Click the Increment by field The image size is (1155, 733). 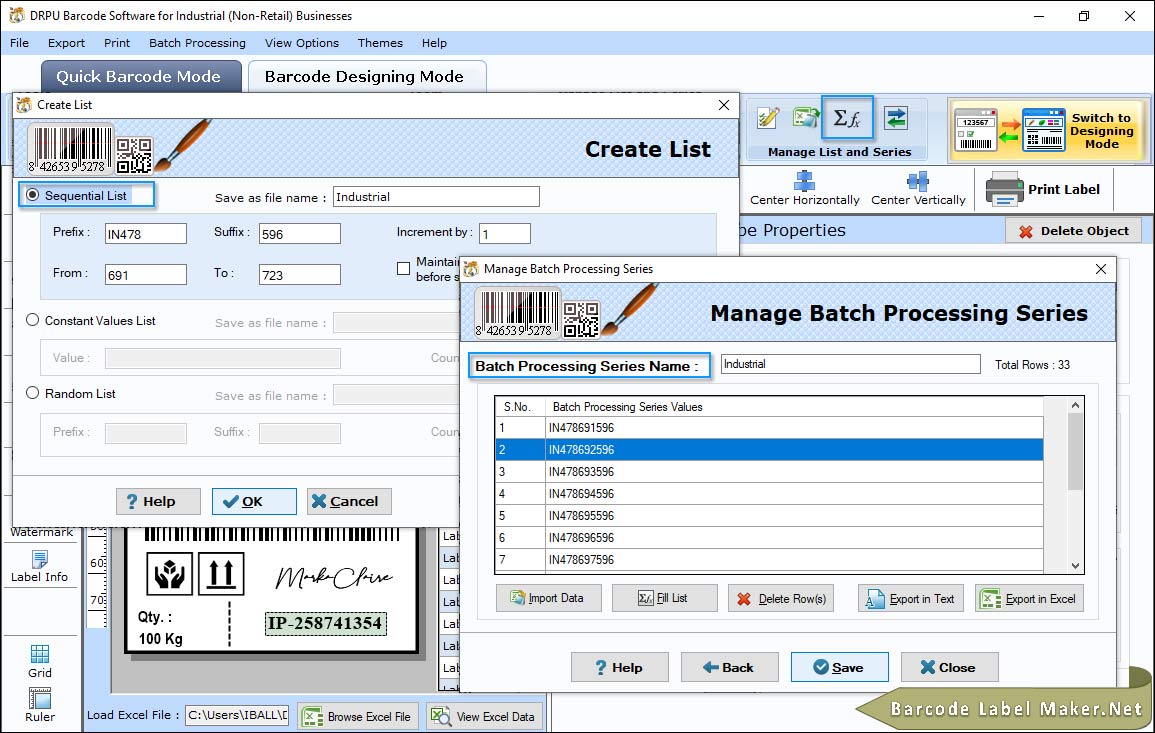tap(505, 234)
